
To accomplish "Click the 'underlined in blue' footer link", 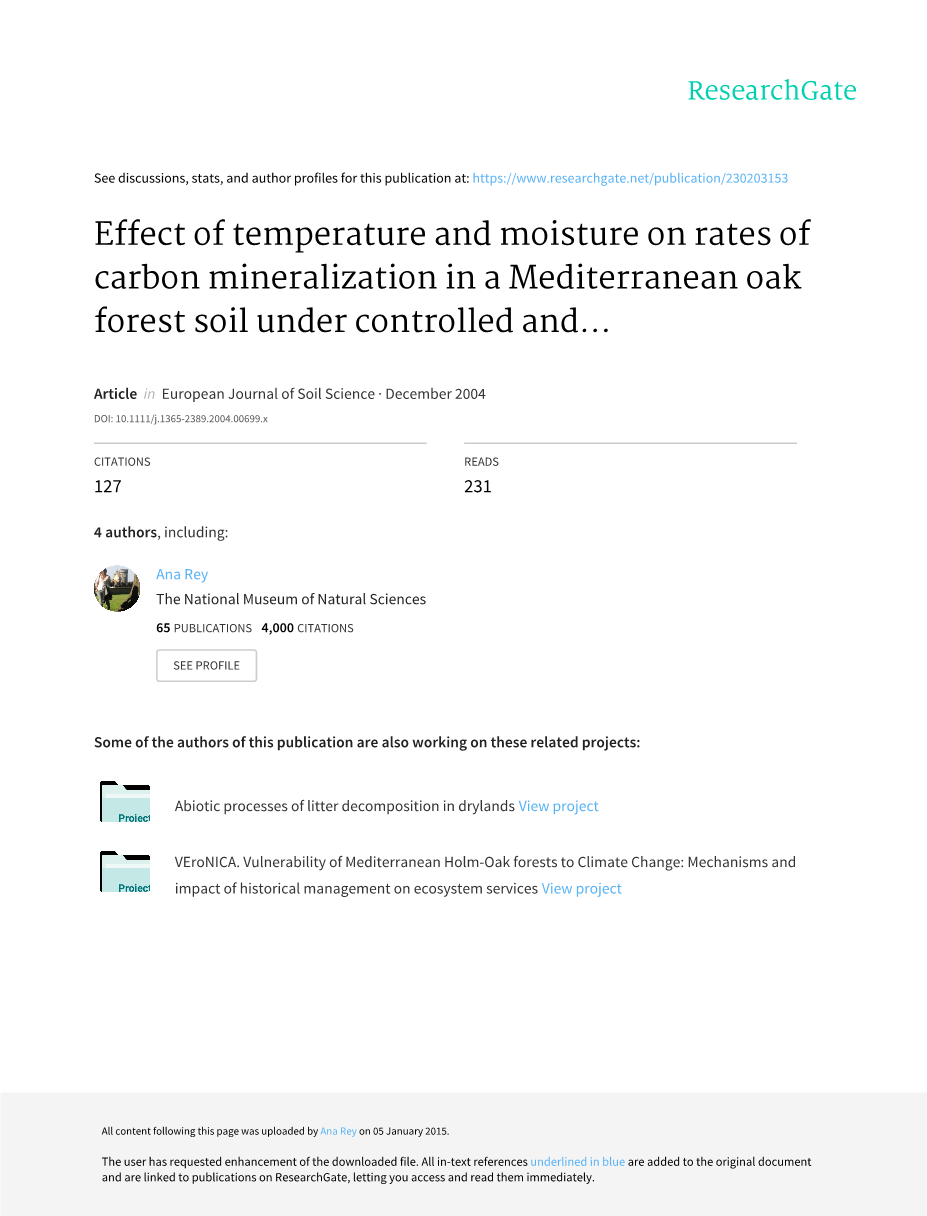I will (x=577, y=1162).
